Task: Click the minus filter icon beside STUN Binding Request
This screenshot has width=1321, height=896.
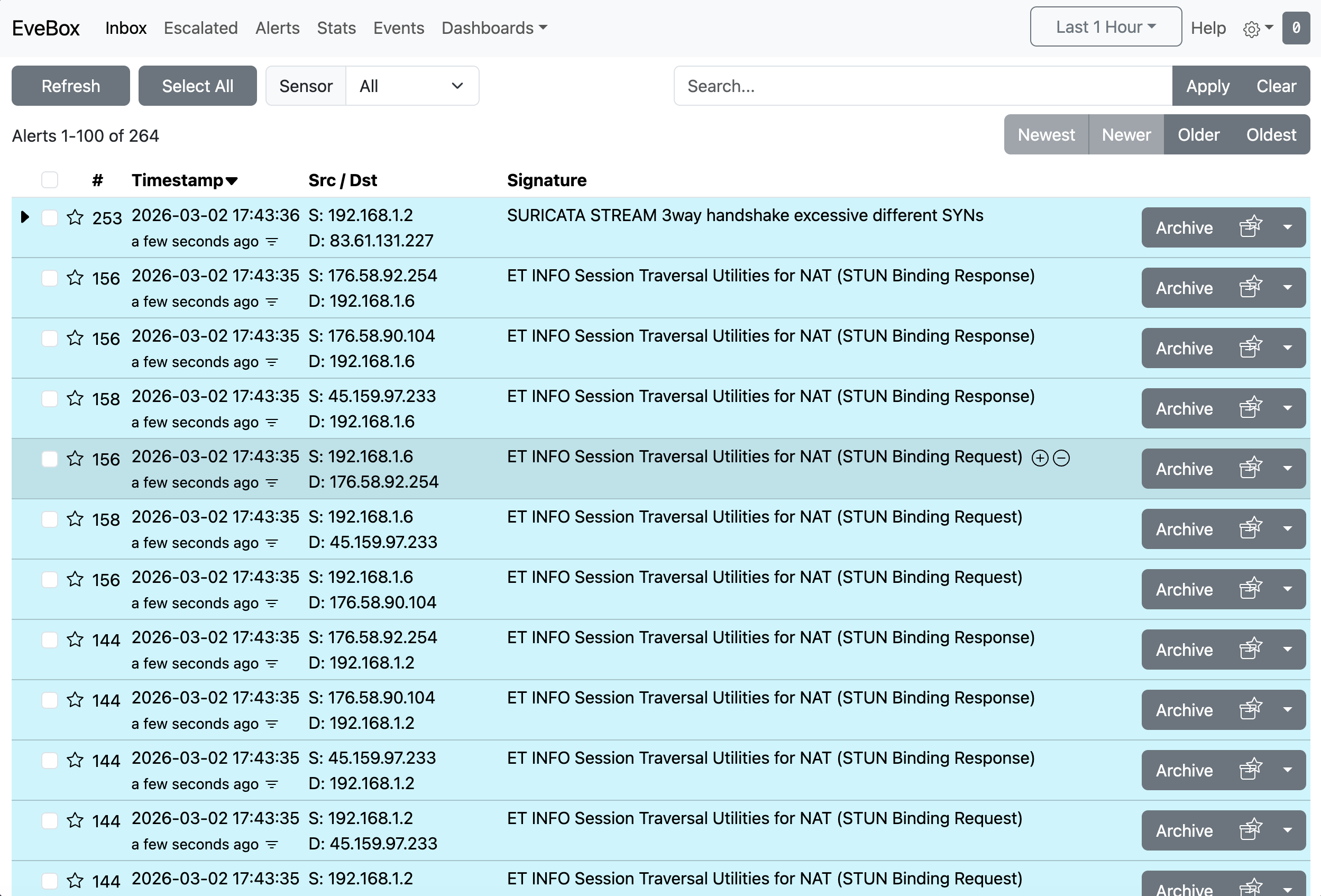Action: click(x=1061, y=458)
